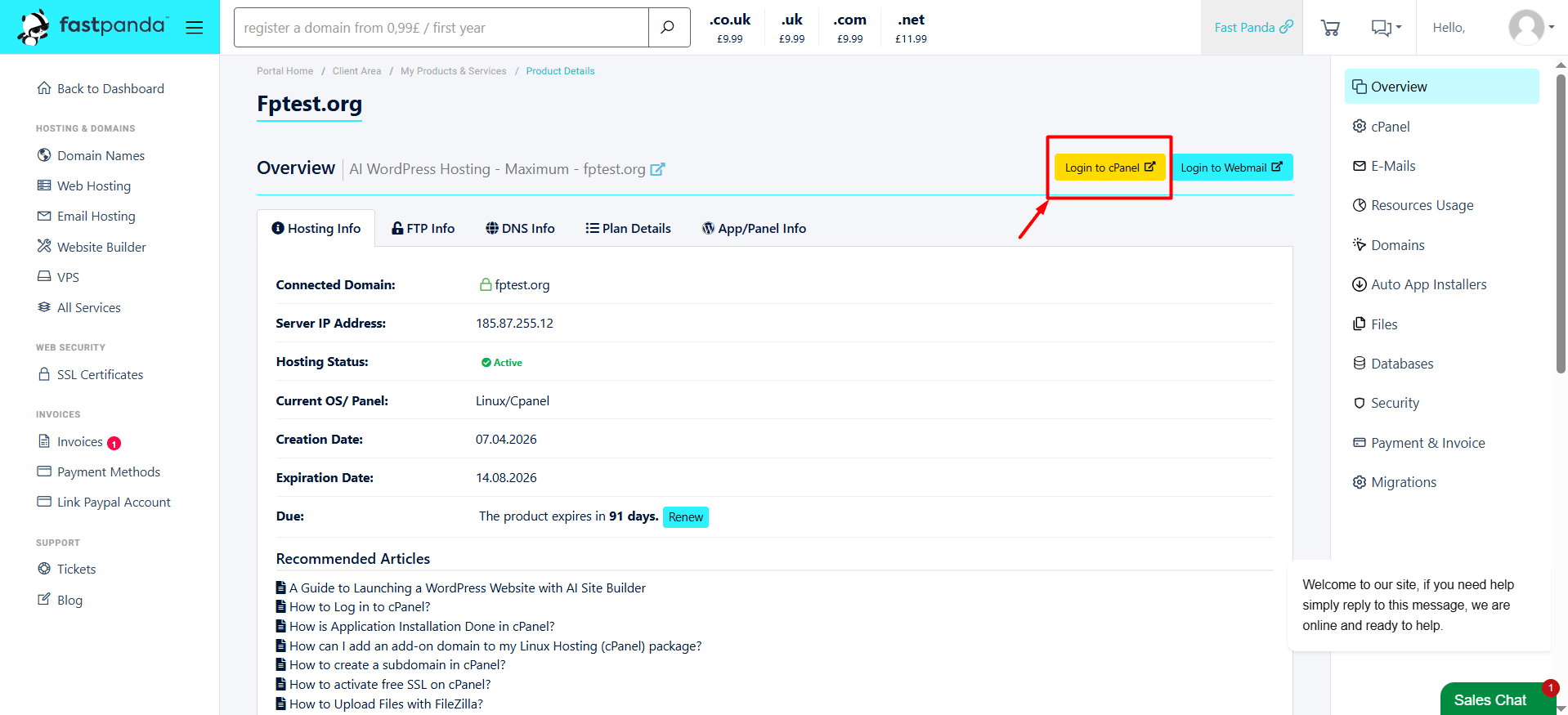Open Web Hosting in sidebar
This screenshot has width=1568, height=715.
pyautogui.click(x=84, y=185)
